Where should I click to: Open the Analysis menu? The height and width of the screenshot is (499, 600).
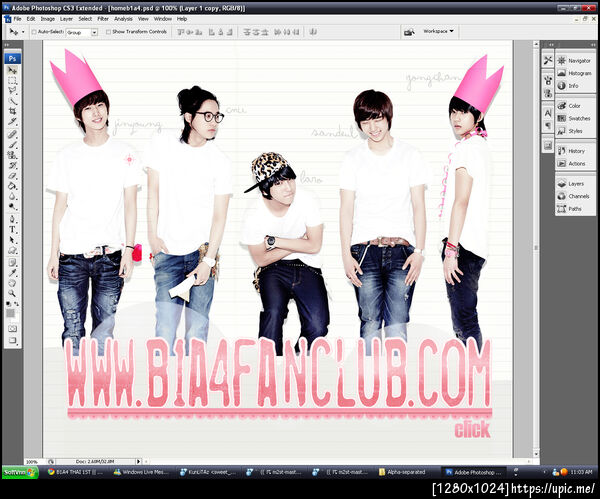pyautogui.click(x=123, y=19)
